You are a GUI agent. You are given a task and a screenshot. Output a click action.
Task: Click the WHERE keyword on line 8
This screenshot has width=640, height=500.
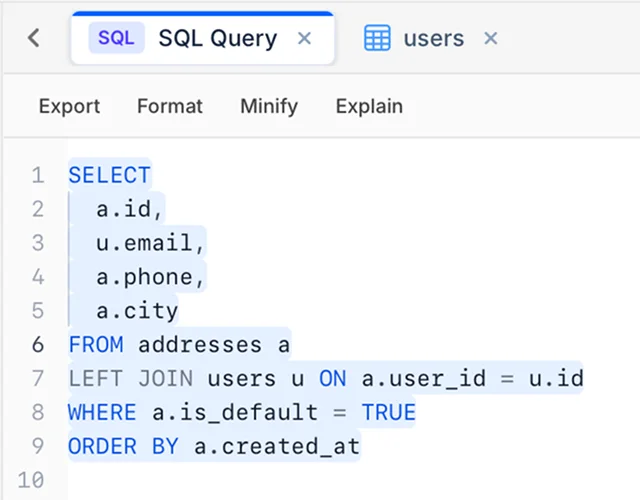point(102,413)
